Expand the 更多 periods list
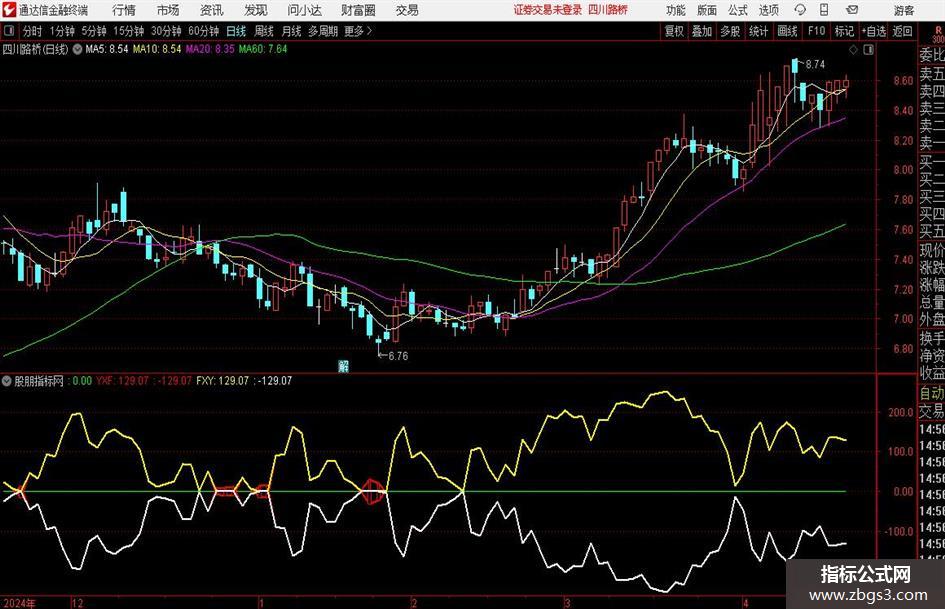The image size is (945, 609). 358,31
